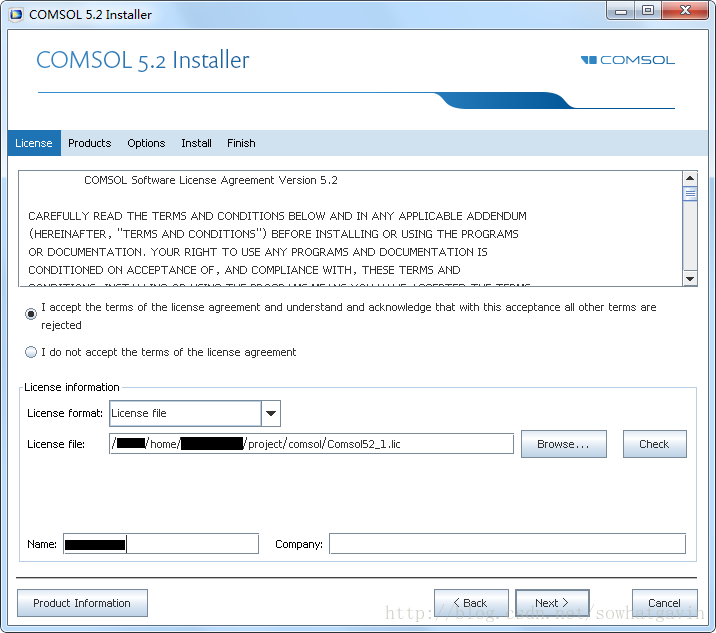The image size is (716, 633).
Task: Click the 'CAREFULLY READ THE TERMS' paragraph
Action: (x=279, y=243)
